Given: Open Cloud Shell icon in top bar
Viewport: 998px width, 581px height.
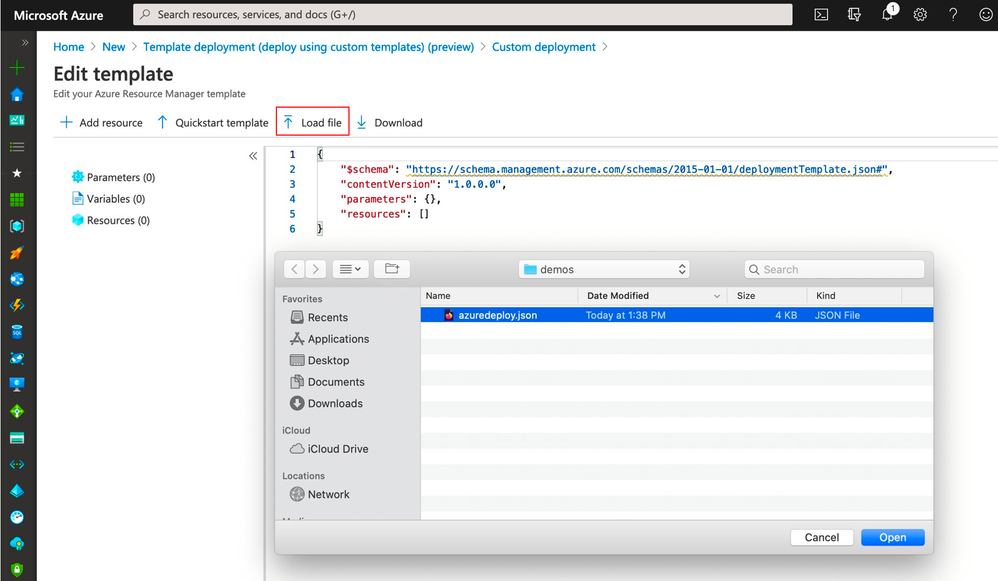Looking at the screenshot, I should pos(821,14).
